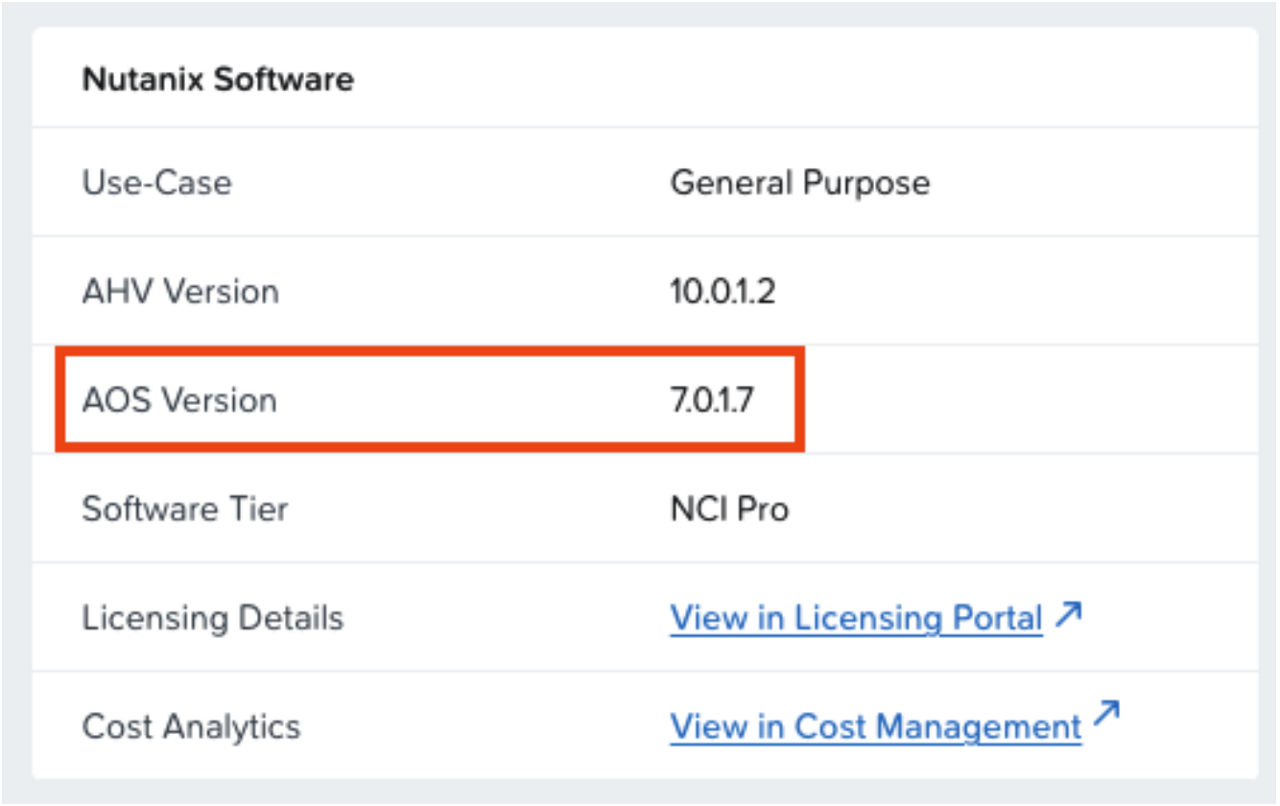Click the Software Tier label
The image size is (1280, 806).
(185, 509)
